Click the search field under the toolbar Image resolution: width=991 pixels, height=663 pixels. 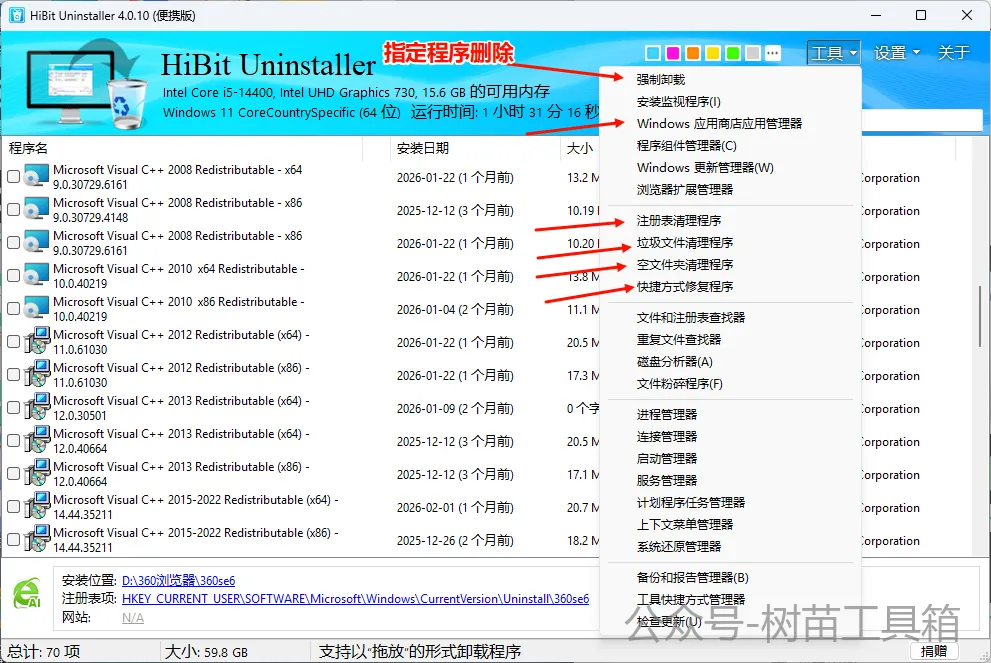(x=921, y=120)
